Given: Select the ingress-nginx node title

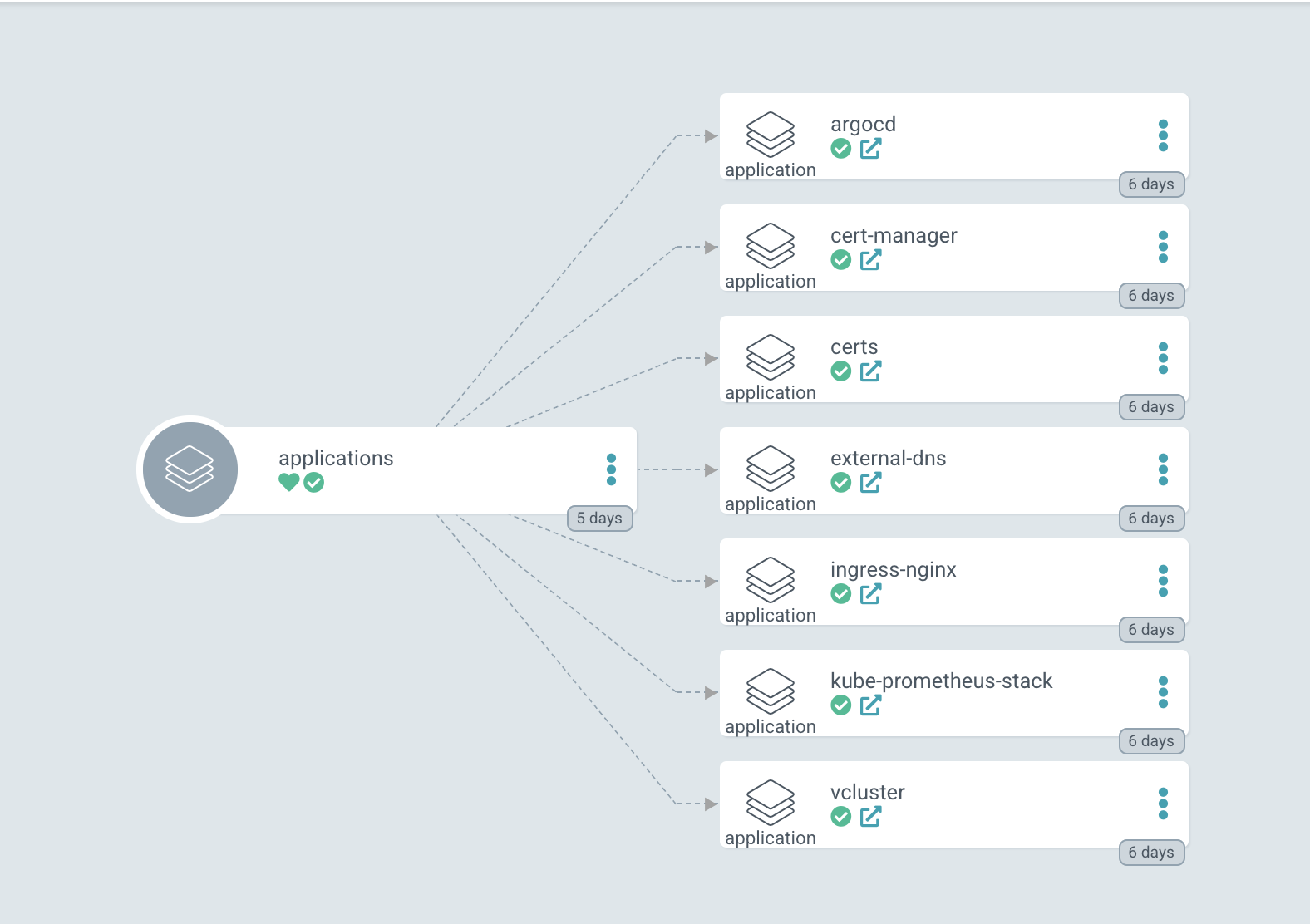Looking at the screenshot, I should point(893,570).
